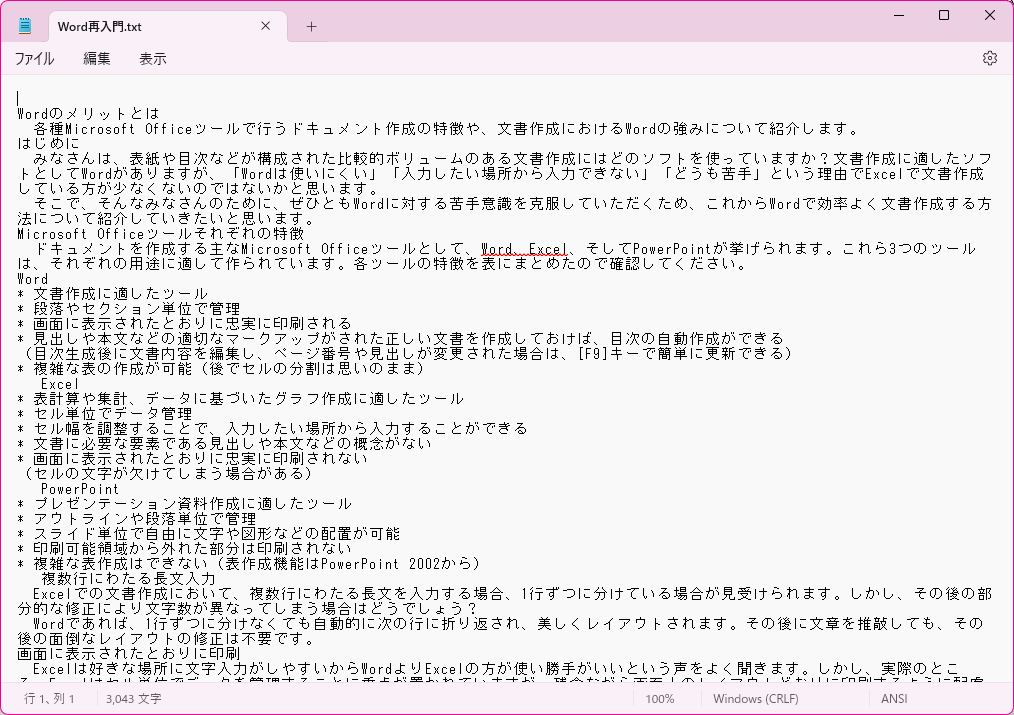This screenshot has height=715, width=1014.
Task: Open the ファイル menu
Action: pos(34,59)
